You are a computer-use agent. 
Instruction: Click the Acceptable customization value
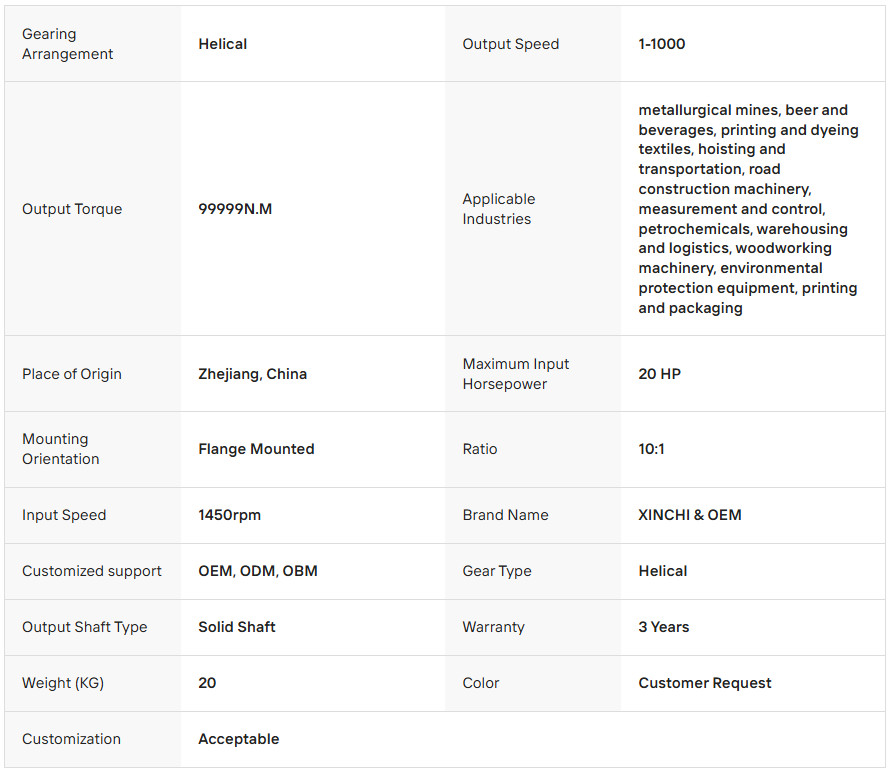point(239,739)
